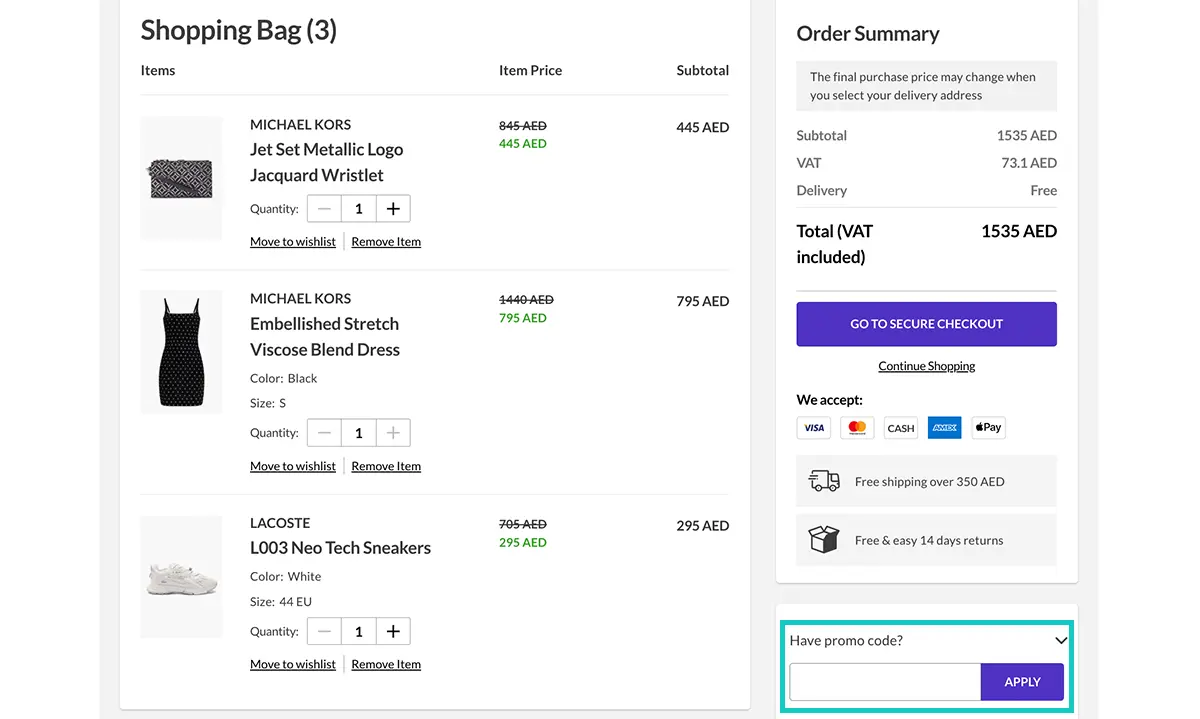Click the Visa payment icon

click(814, 428)
